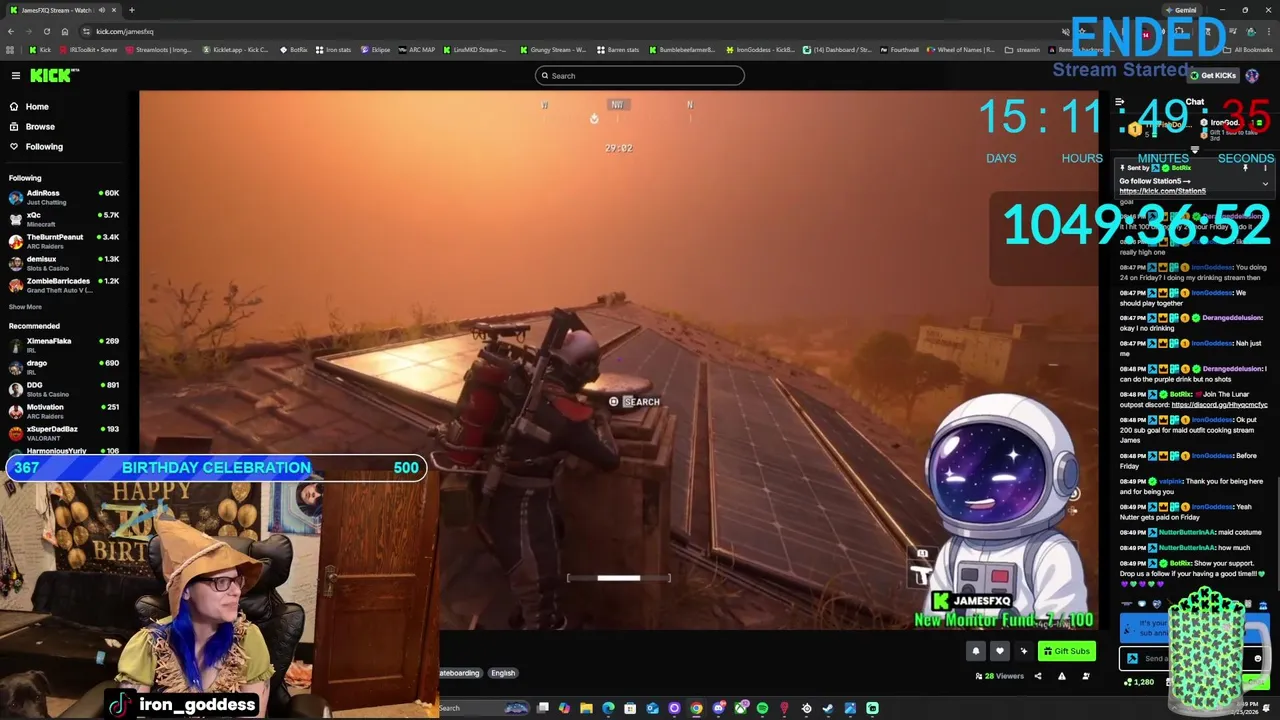Reload the page in browser toolbar
This screenshot has width=1280, height=720.
coord(46,32)
